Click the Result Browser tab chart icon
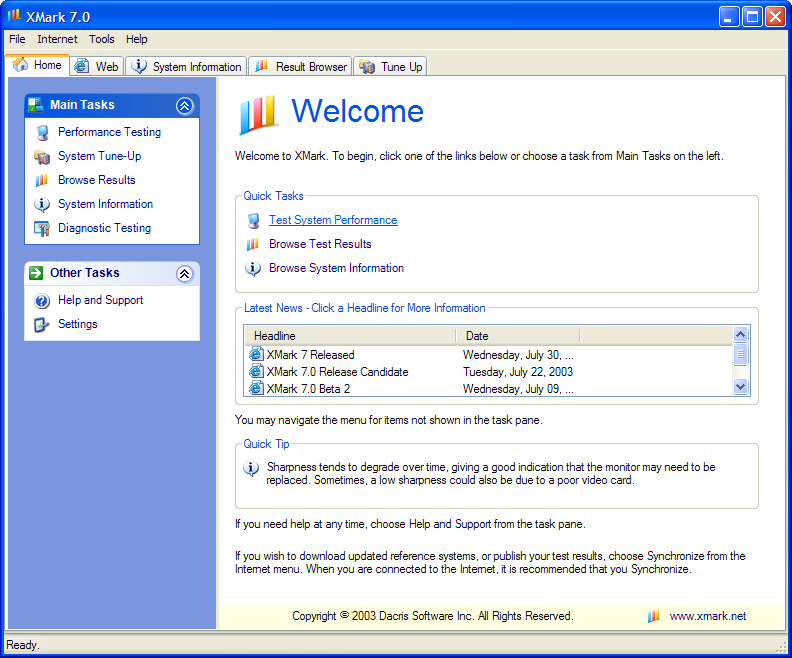 (262, 66)
